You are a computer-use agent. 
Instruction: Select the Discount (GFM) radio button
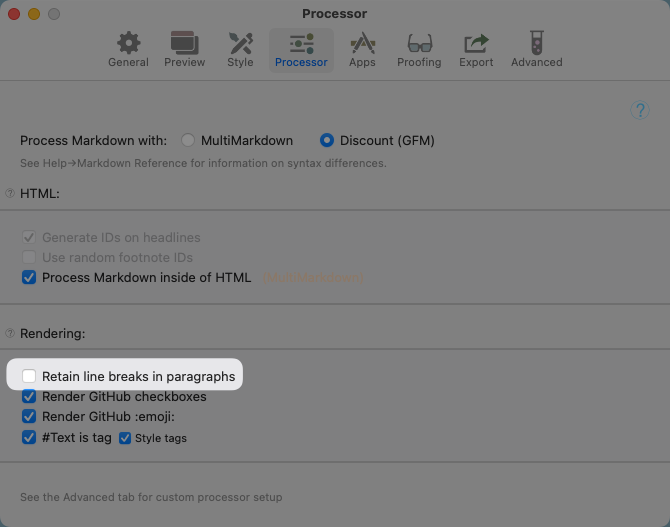327,141
